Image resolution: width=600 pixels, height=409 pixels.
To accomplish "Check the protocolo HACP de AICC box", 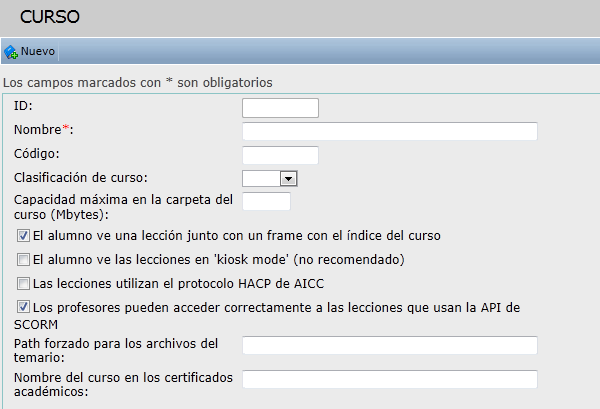I will [23, 284].
